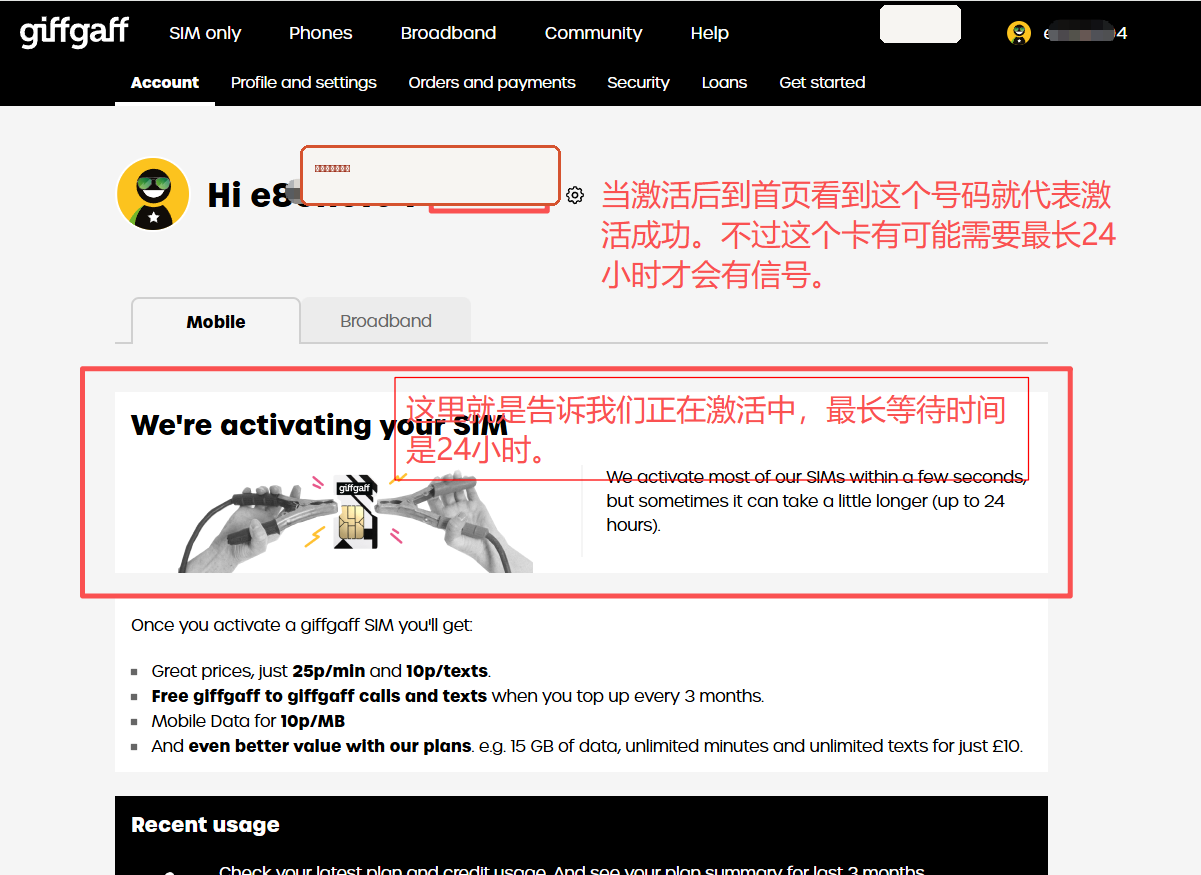Viewport: 1201px width, 875px height.
Task: Click the Mobile Data for 10p/MB line
Action: (248, 721)
